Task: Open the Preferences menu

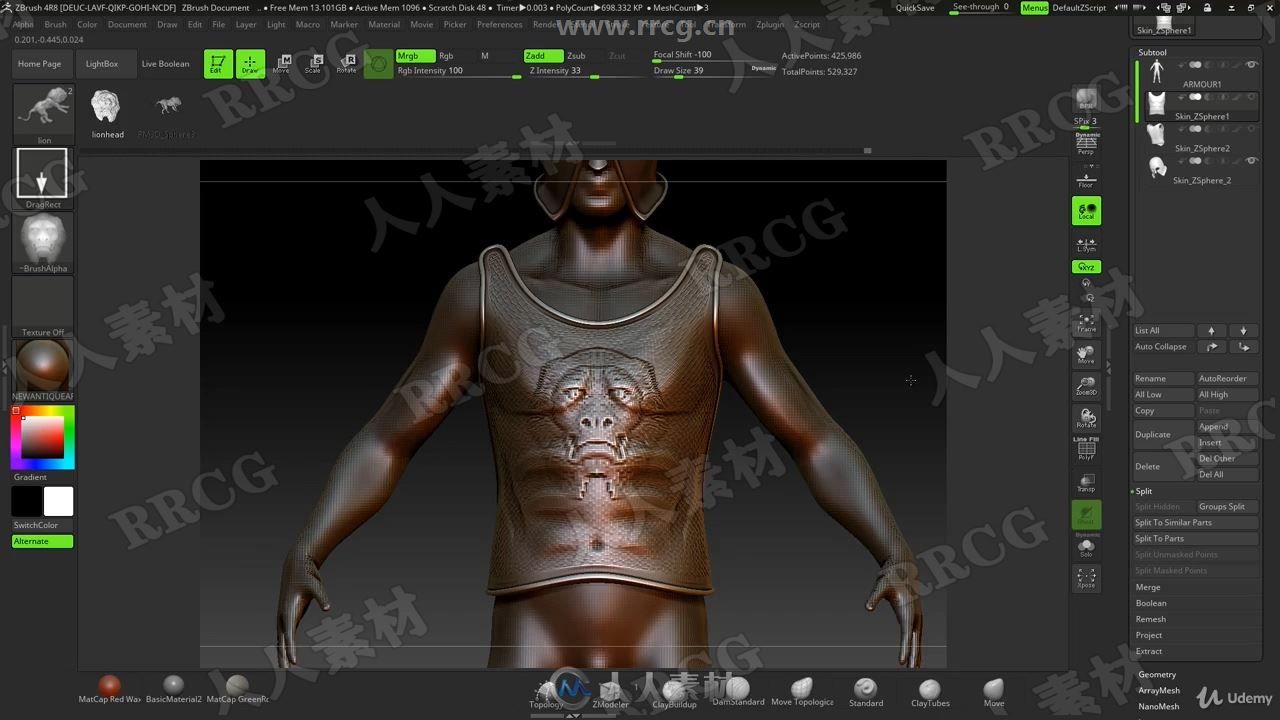Action: (499, 24)
